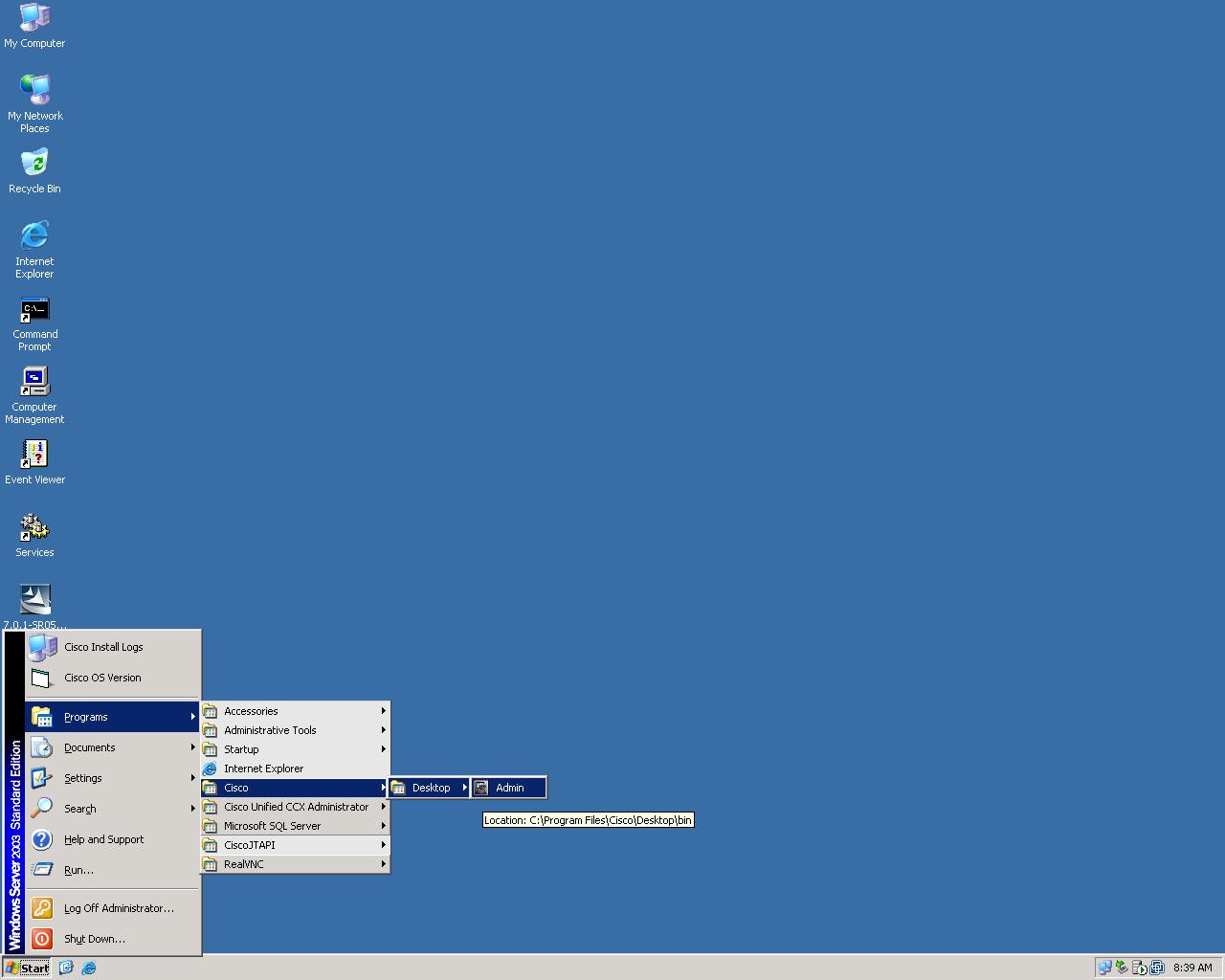Click the VMware Tools tray icon
Viewport: 1225px width, 980px height.
(1156, 968)
